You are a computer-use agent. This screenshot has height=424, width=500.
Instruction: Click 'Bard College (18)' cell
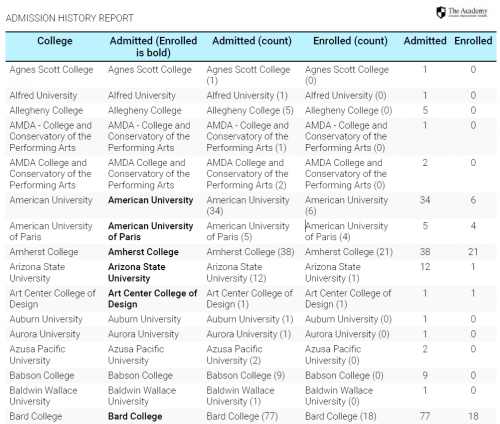(341, 416)
